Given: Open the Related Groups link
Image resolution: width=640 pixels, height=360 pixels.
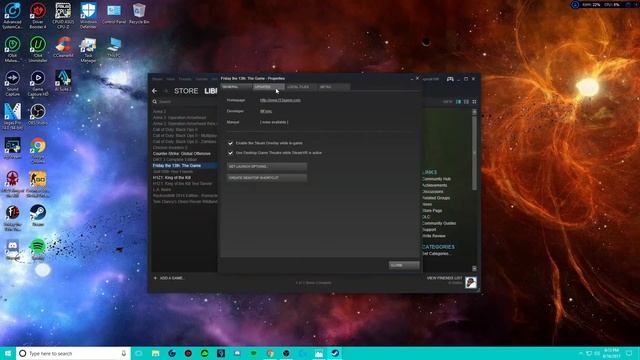Looking at the screenshot, I should [436, 198].
